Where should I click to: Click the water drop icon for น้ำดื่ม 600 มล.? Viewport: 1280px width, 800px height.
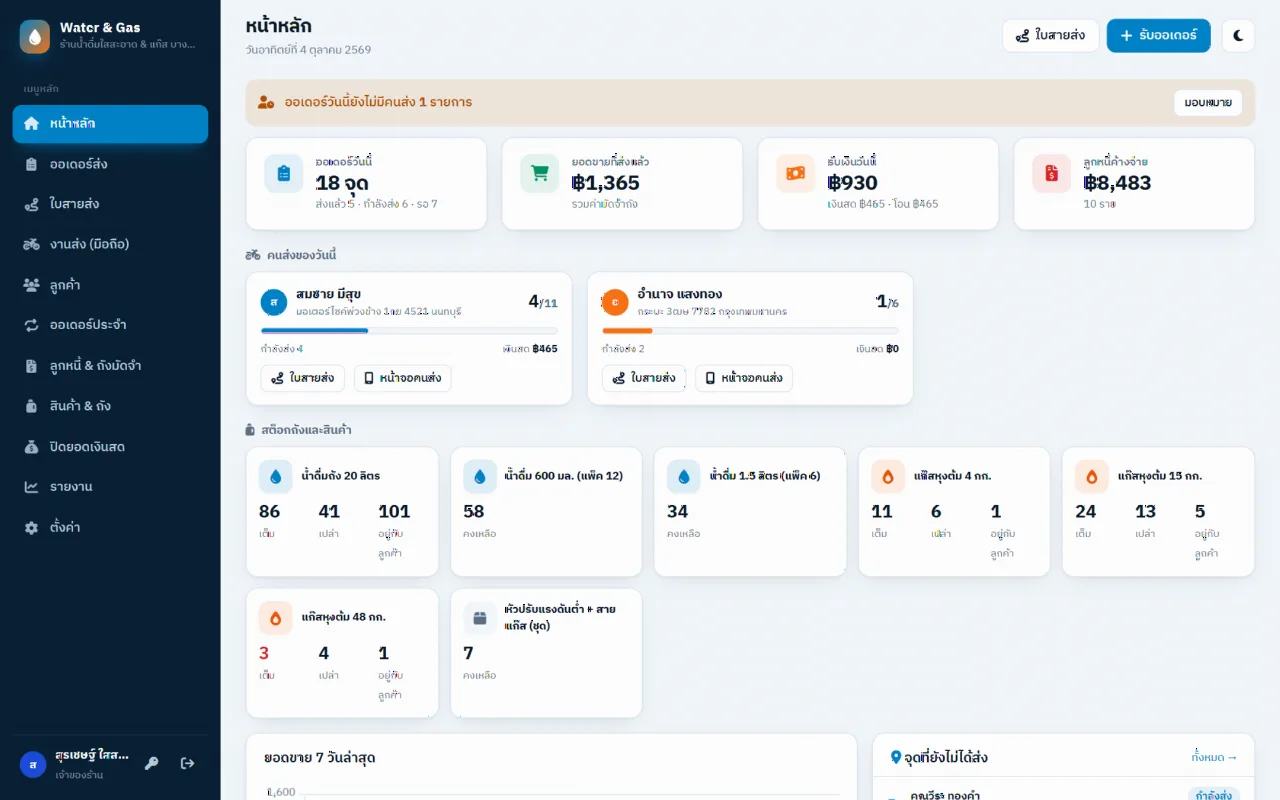(x=480, y=477)
